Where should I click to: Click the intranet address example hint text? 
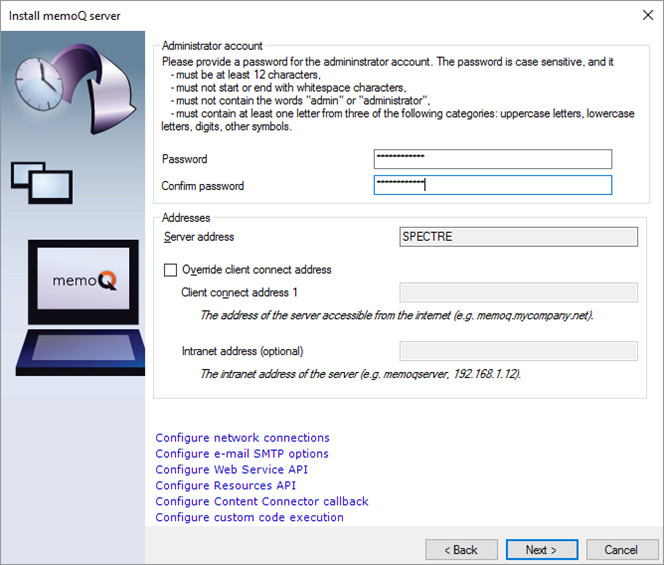[360, 374]
